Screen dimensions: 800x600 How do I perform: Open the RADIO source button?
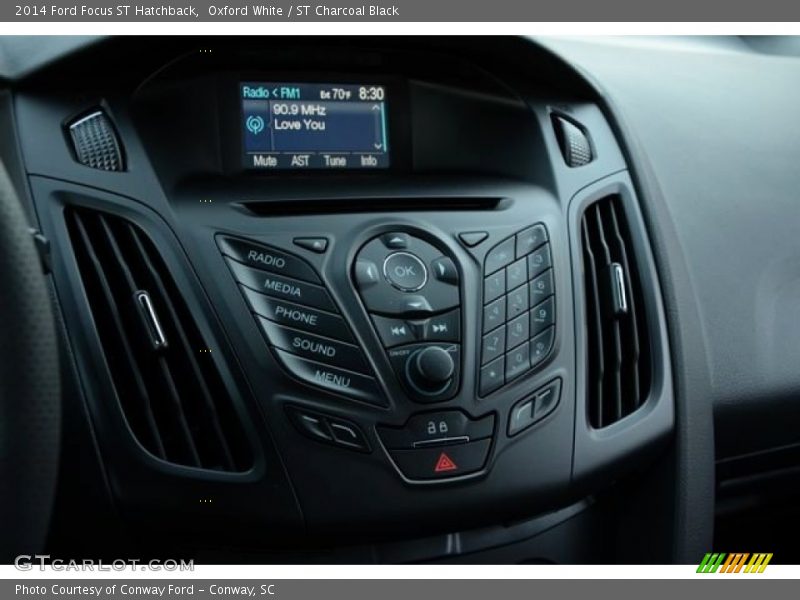click(267, 259)
